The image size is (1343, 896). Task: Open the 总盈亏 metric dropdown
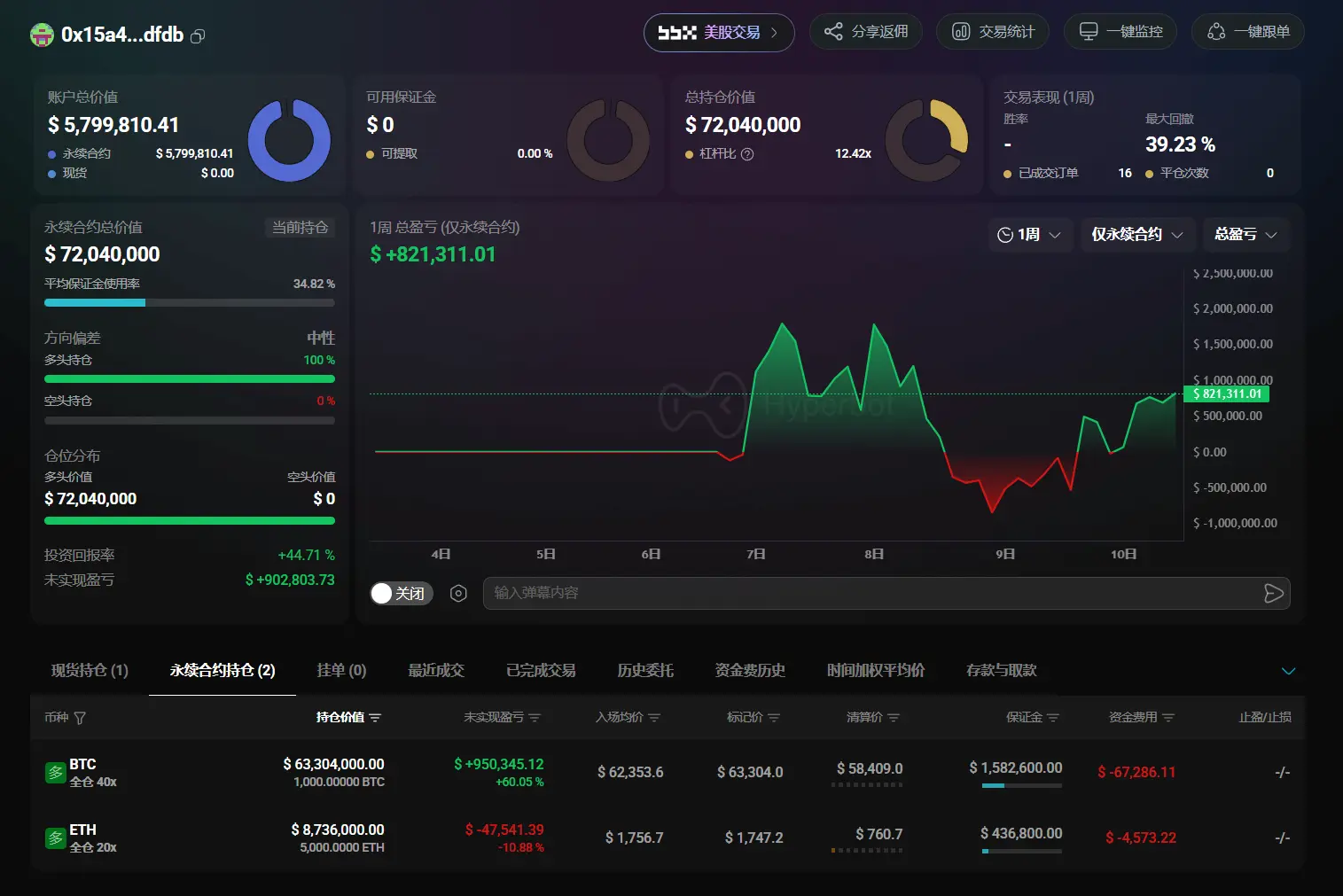1245,235
